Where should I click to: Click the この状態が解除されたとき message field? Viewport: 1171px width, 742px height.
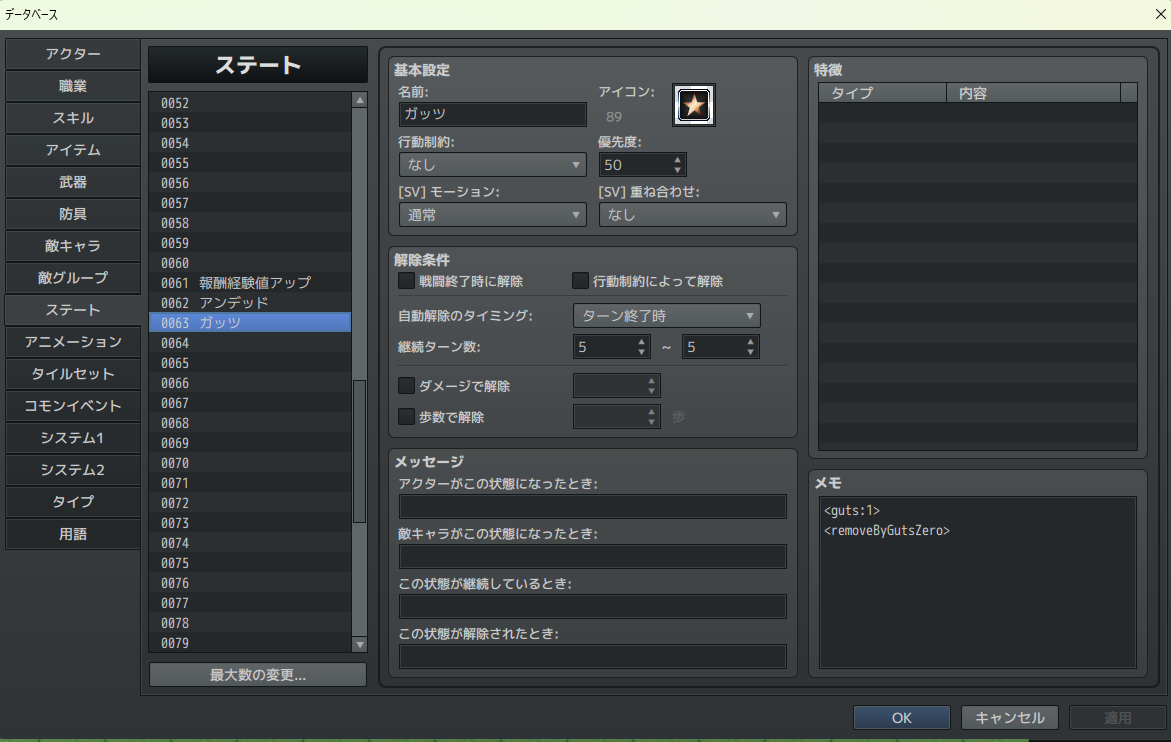pos(592,656)
